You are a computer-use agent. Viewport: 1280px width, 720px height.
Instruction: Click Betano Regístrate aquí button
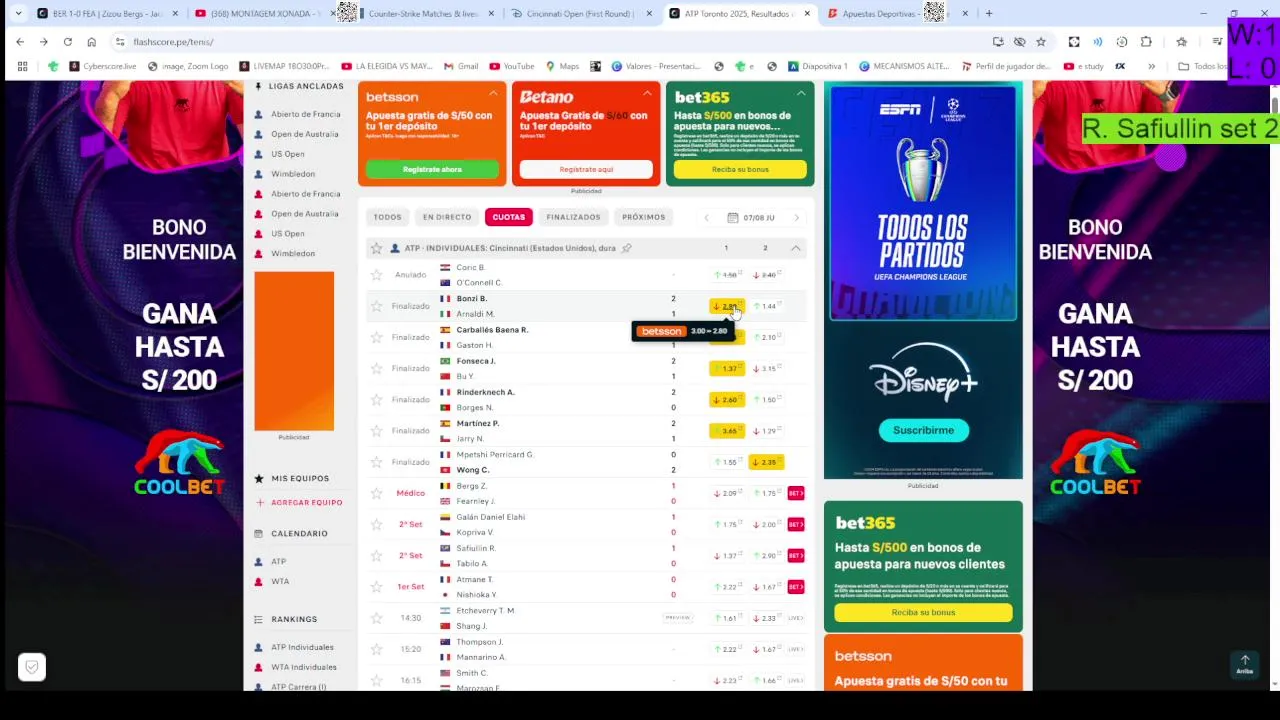coord(586,169)
